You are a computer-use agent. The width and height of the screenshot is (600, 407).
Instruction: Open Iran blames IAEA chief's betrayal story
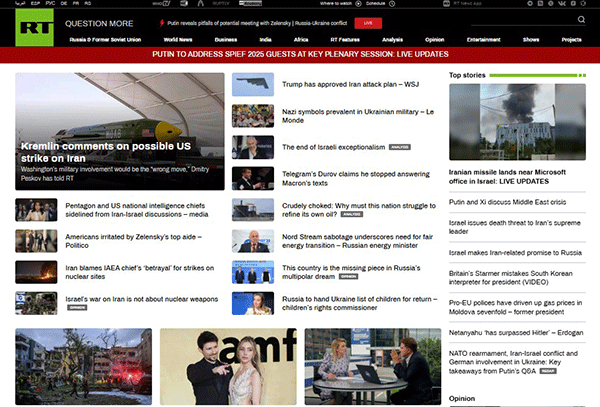click(139, 272)
